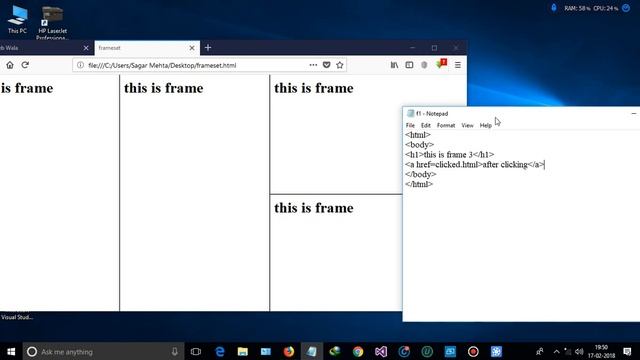The image size is (640, 360).
Task: Click the Cortana search box
Action: [103, 351]
